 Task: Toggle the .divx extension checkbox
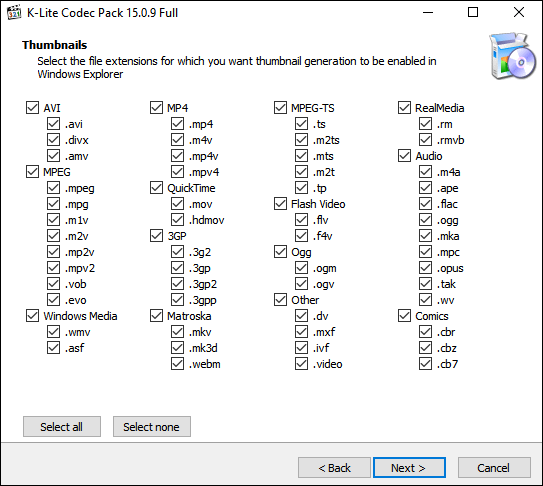point(53,140)
